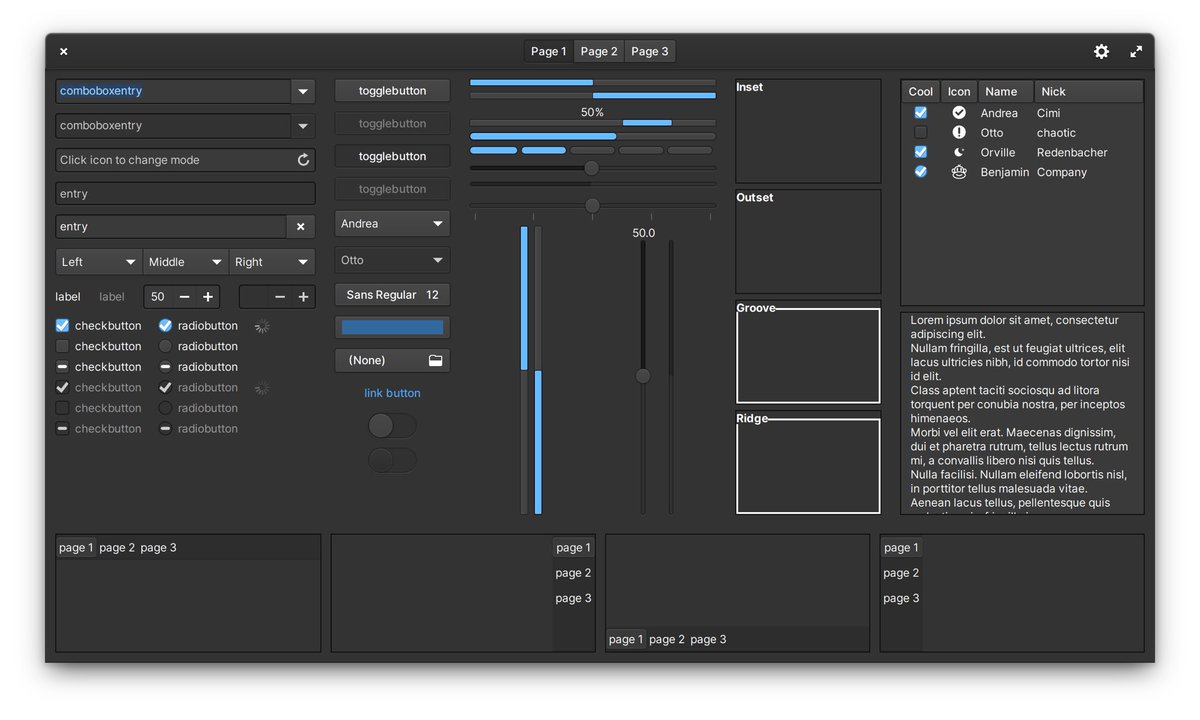
Task: Click plus on the empty spin button
Action: [x=303, y=297]
